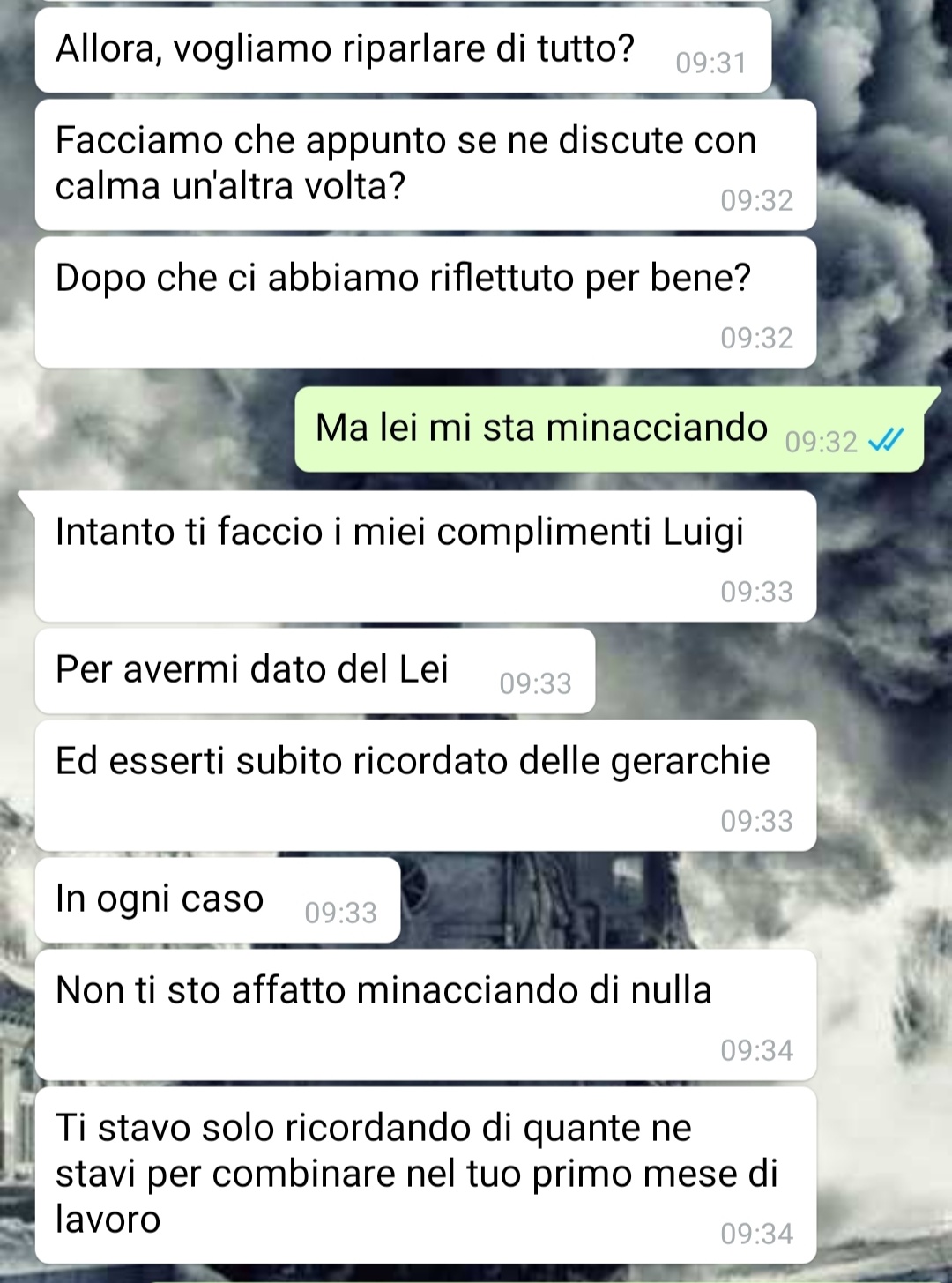The width and height of the screenshot is (952, 1283).
Task: Tap the 09:31 timestamp on first message
Action: [710, 63]
